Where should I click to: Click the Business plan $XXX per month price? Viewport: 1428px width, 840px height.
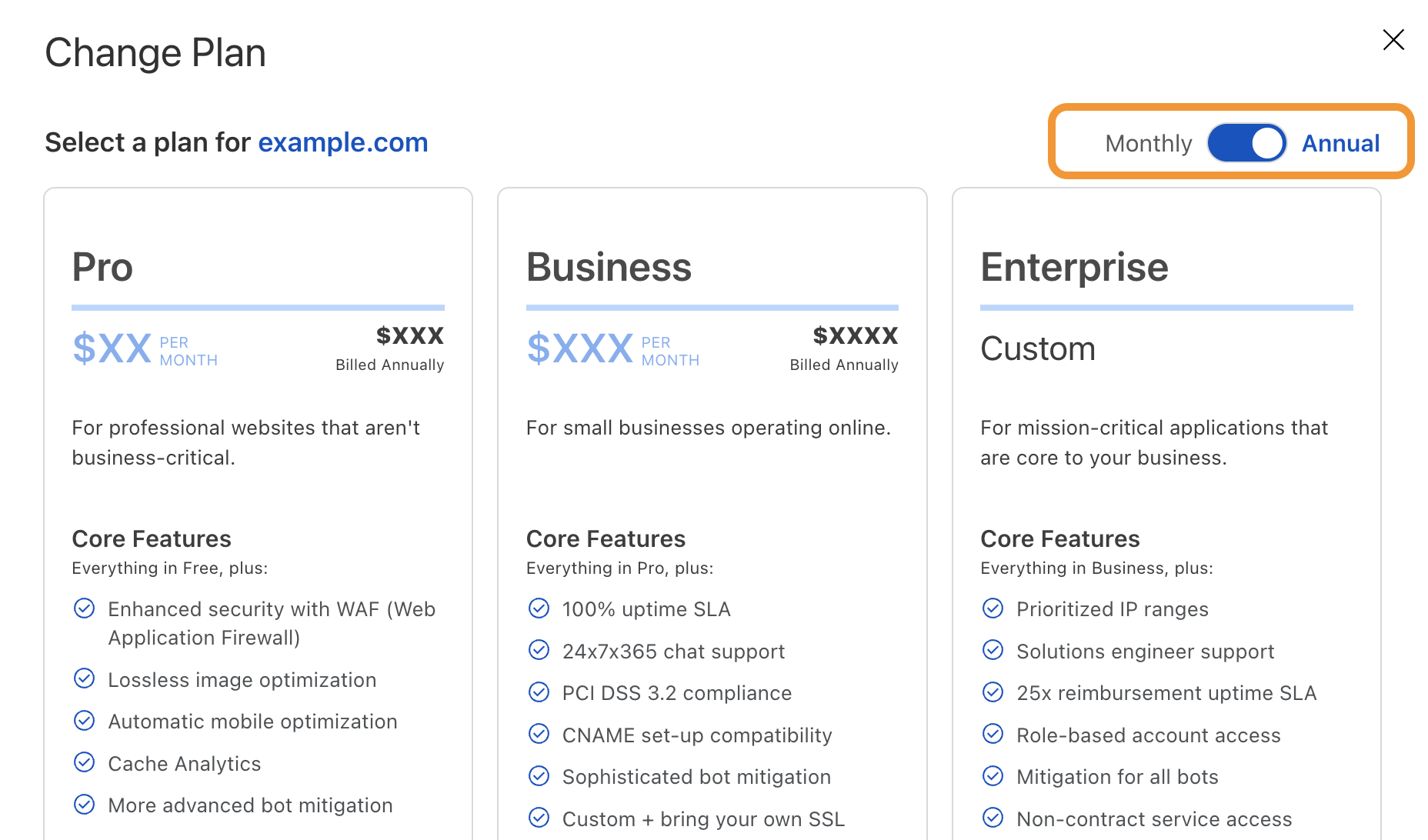[580, 348]
